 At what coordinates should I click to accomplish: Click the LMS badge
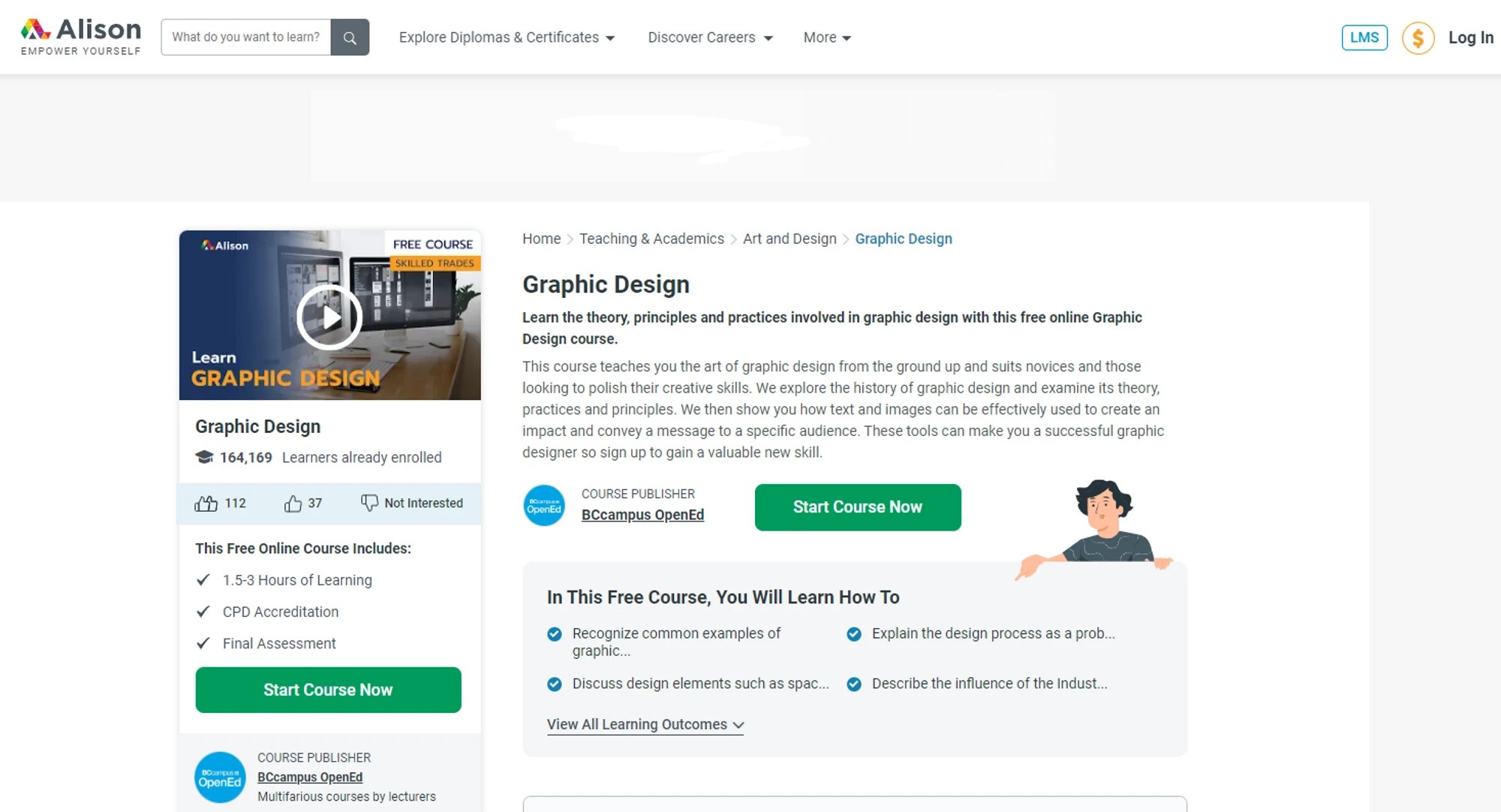click(1364, 37)
